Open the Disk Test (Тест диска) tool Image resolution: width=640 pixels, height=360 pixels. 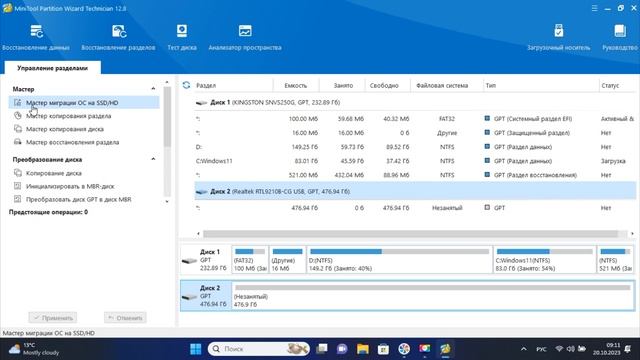[182, 37]
